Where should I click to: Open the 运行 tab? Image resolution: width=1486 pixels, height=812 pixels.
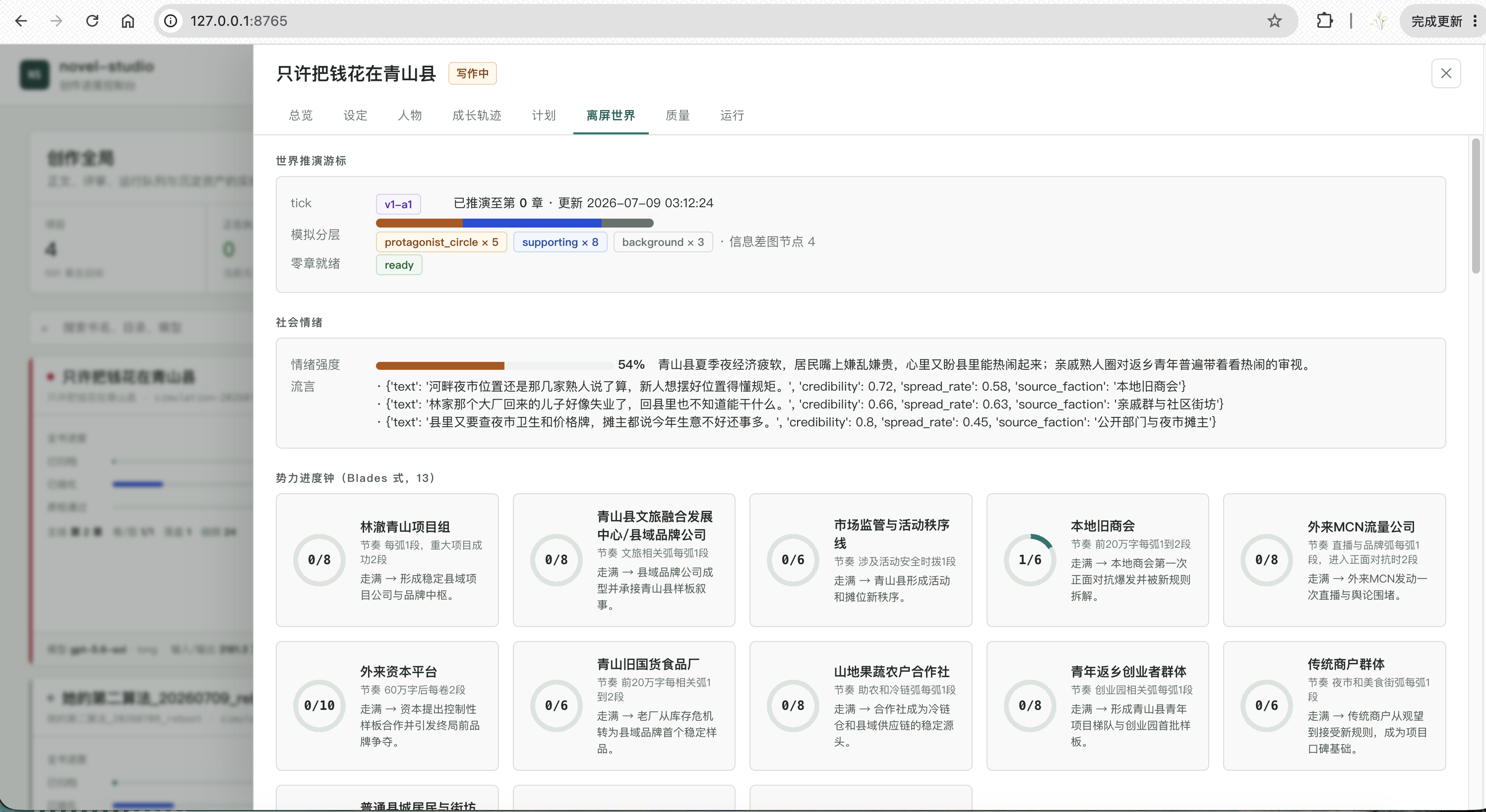[732, 116]
